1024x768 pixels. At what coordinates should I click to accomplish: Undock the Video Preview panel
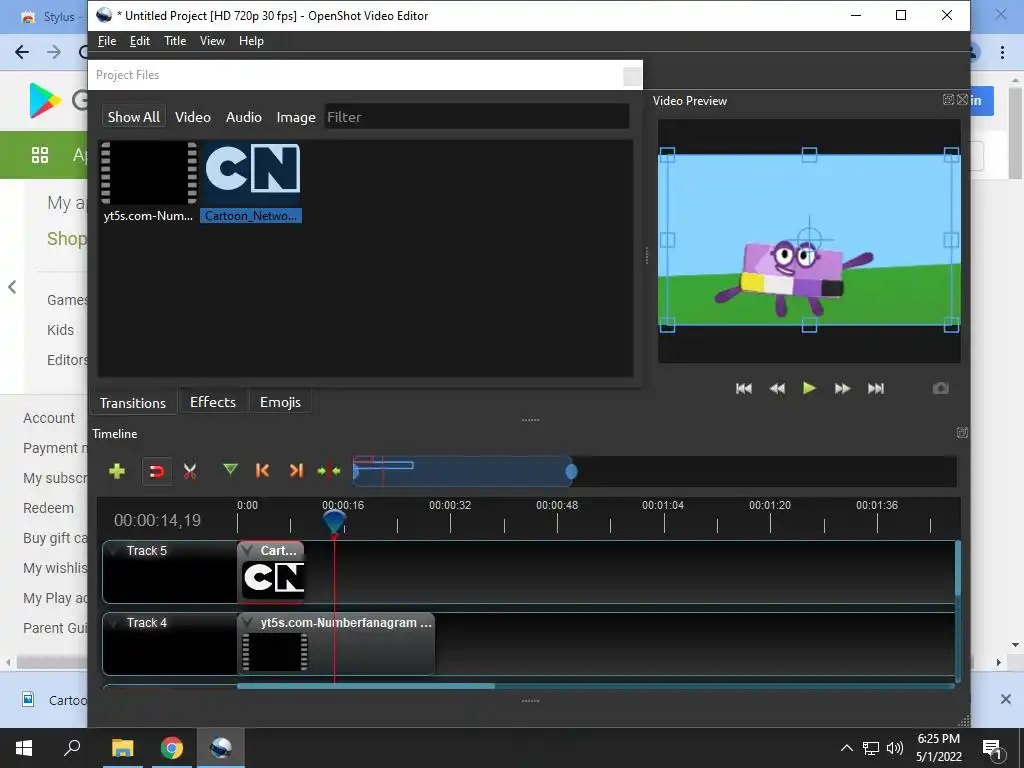948,99
